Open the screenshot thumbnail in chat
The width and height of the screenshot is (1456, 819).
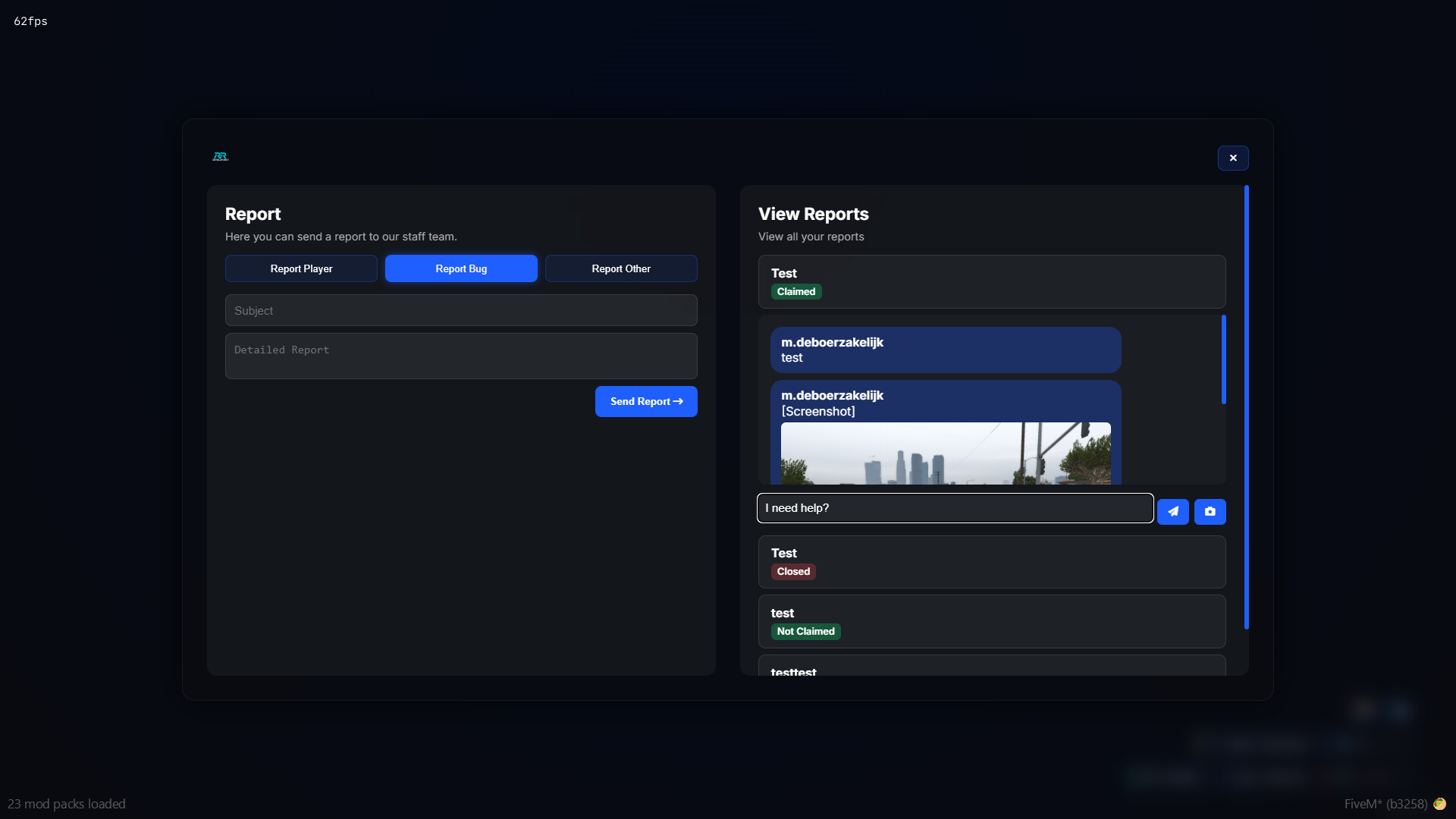coord(945,453)
